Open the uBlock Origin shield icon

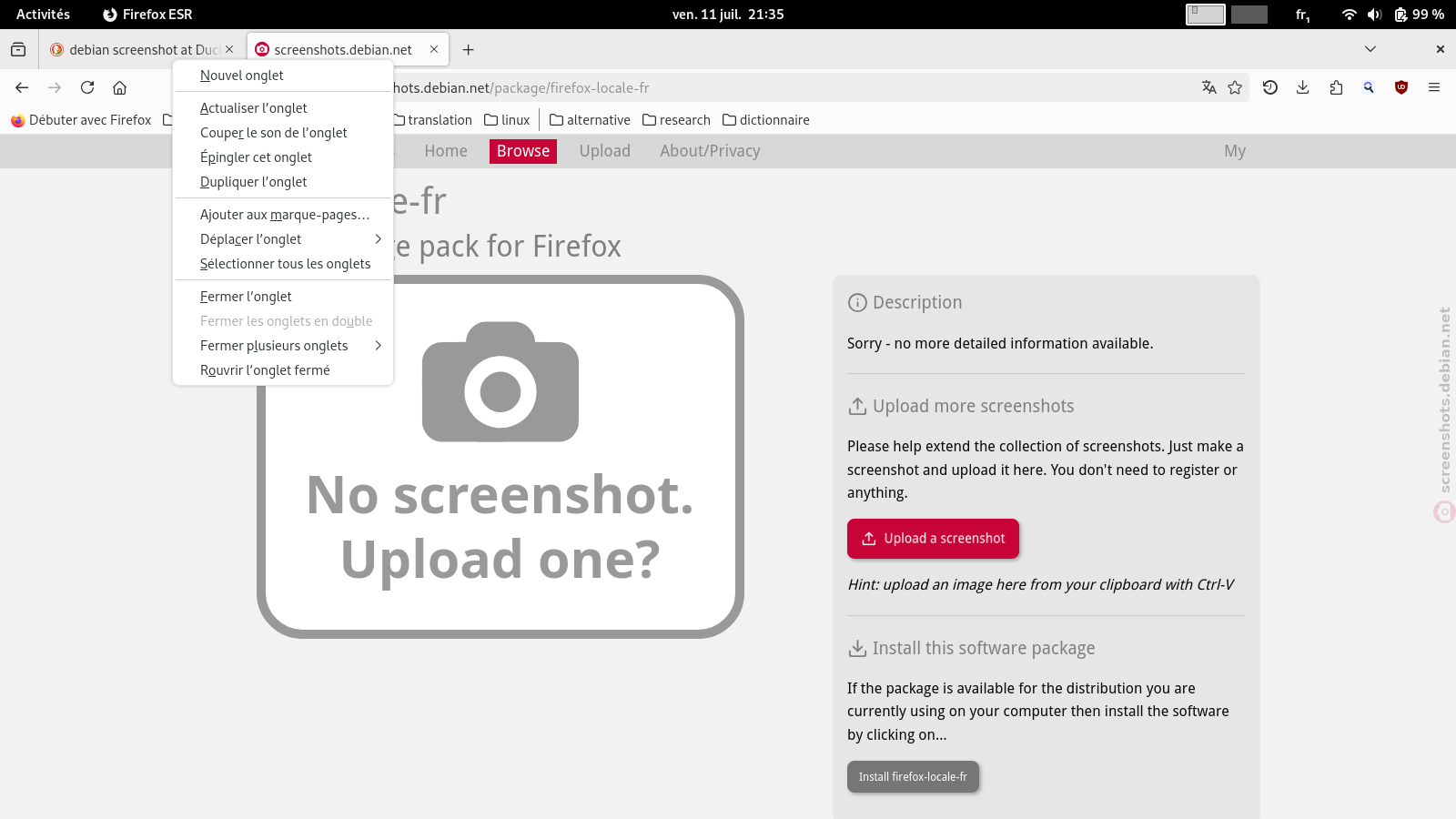pyautogui.click(x=1401, y=87)
